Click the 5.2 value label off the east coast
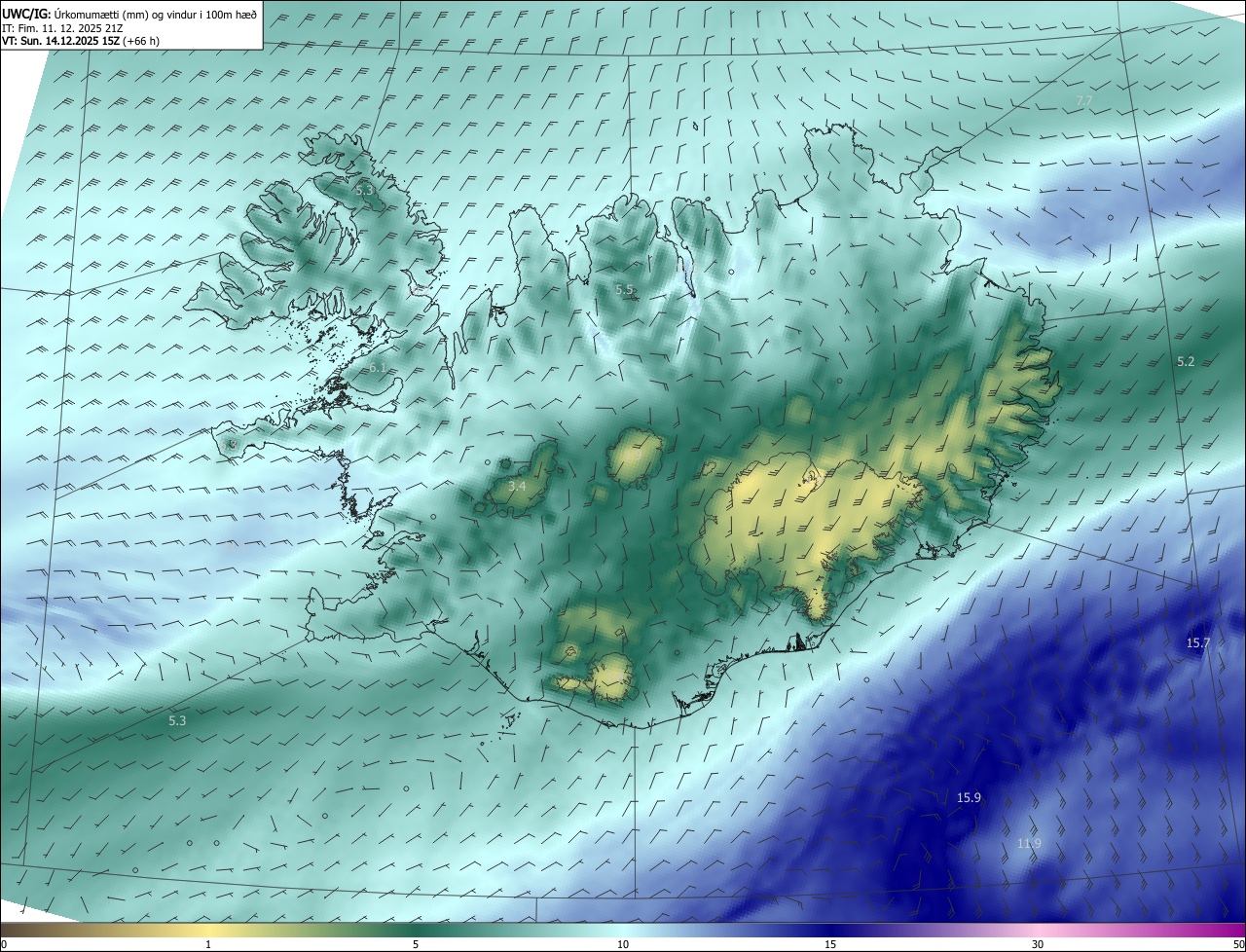1246x952 pixels. click(1185, 361)
